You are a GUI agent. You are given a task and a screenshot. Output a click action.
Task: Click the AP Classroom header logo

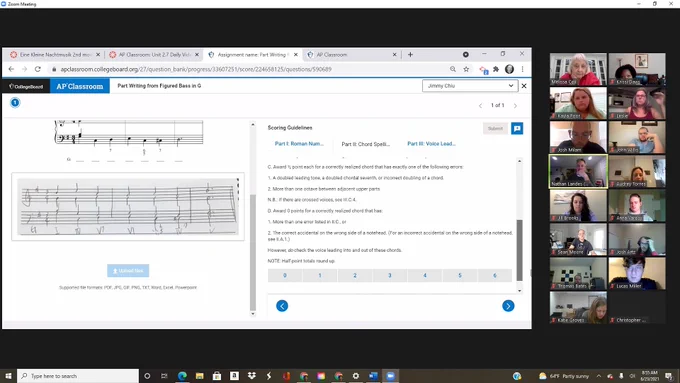pyautogui.click(x=80, y=86)
